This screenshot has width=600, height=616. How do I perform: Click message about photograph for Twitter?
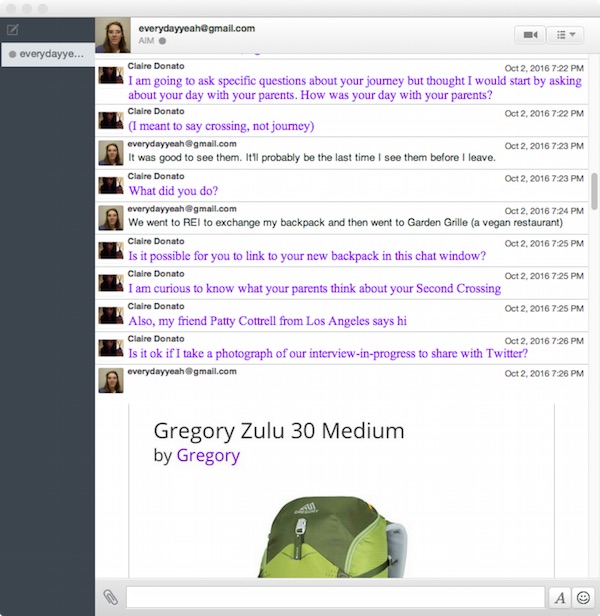[x=328, y=354]
